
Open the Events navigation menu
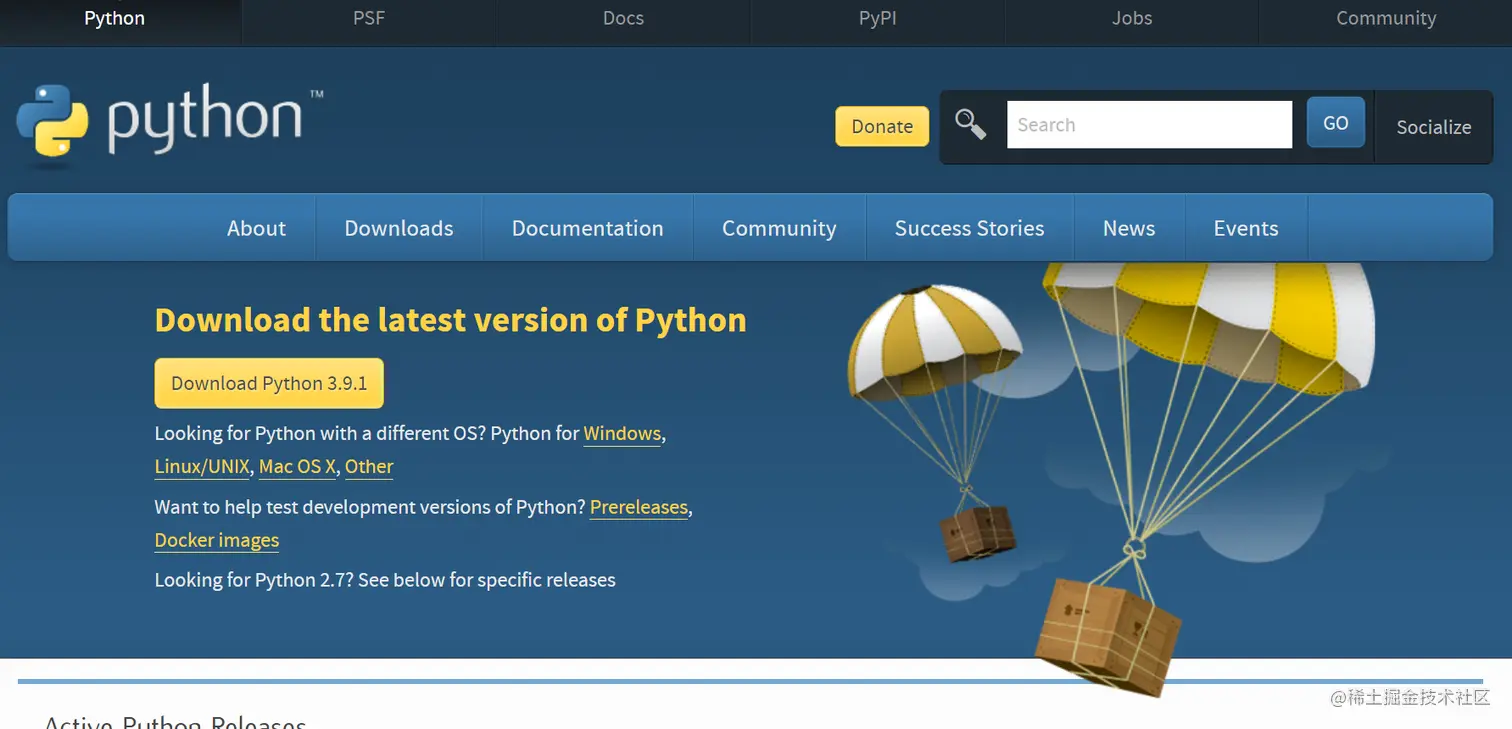pyautogui.click(x=1246, y=228)
